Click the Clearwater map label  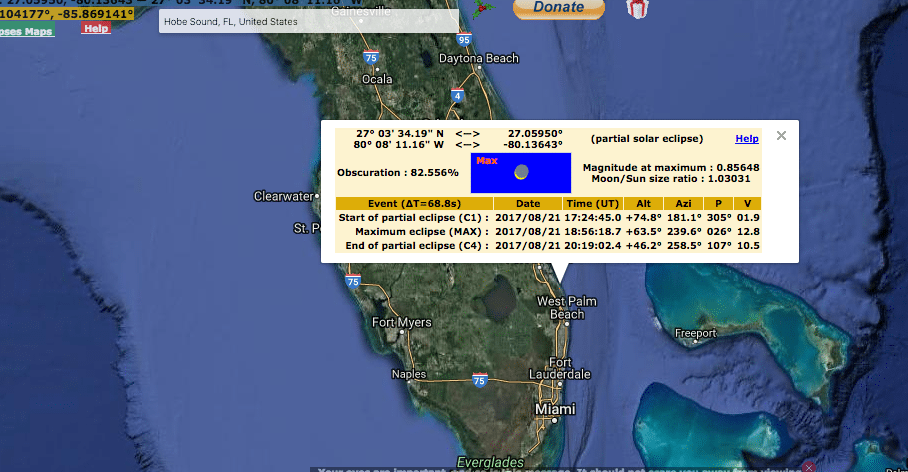(x=284, y=196)
